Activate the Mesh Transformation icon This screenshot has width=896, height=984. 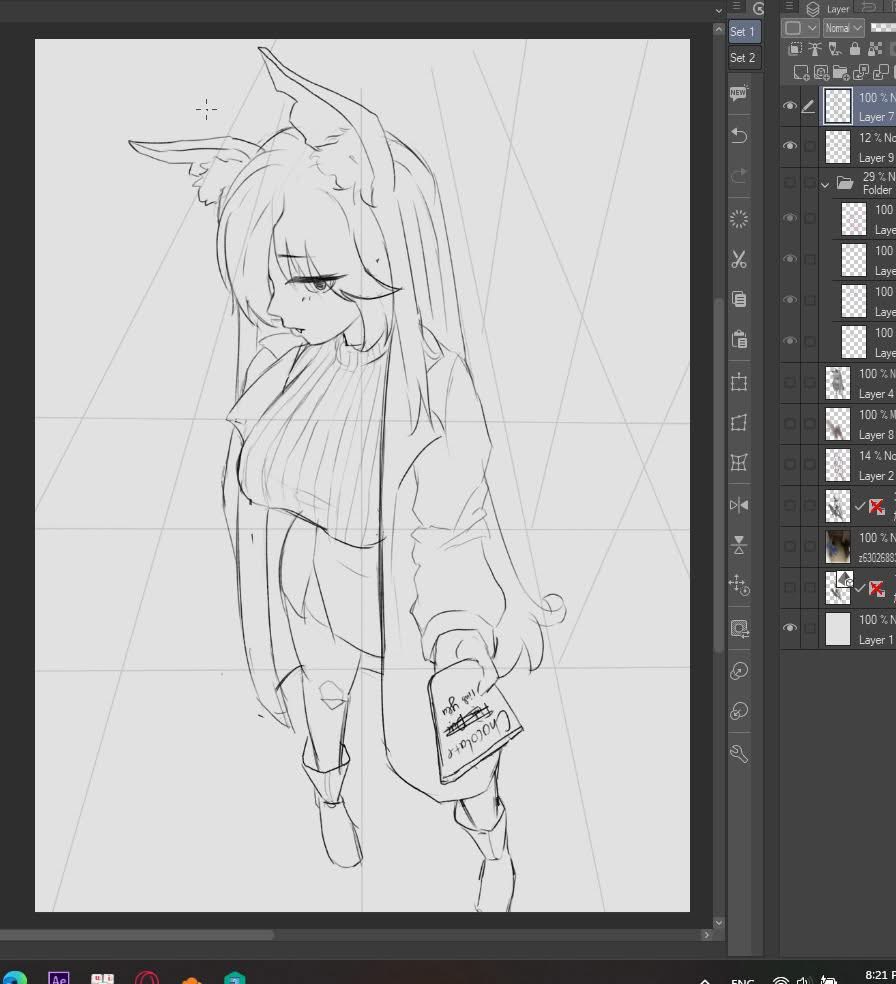coord(739,463)
